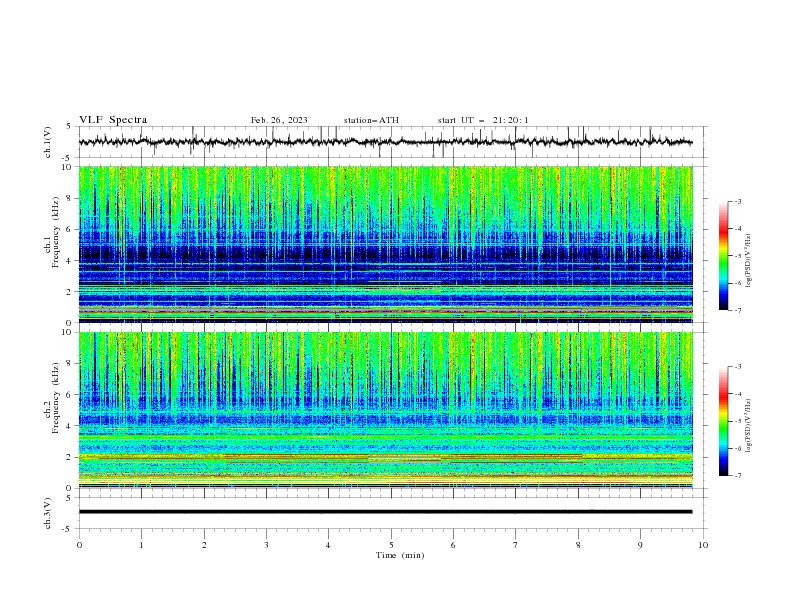Click time axis tick label "0"

point(79,545)
